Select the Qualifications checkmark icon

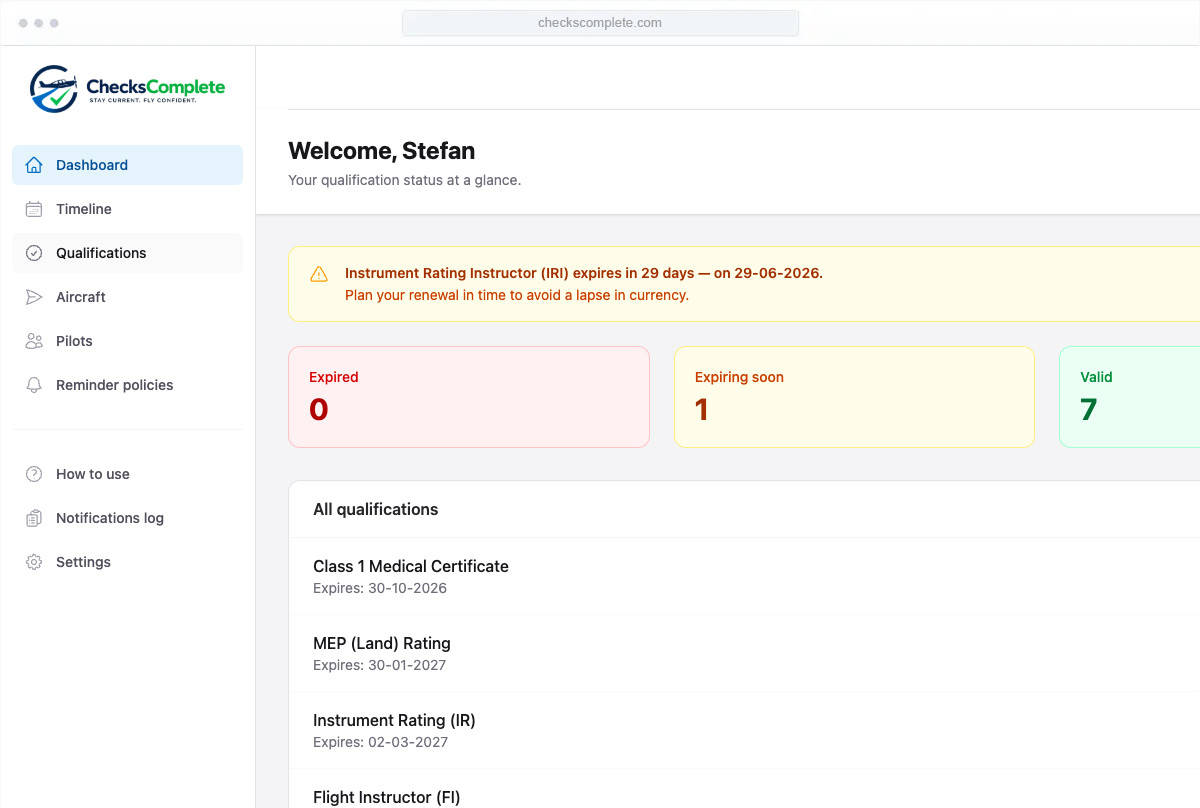pos(34,253)
